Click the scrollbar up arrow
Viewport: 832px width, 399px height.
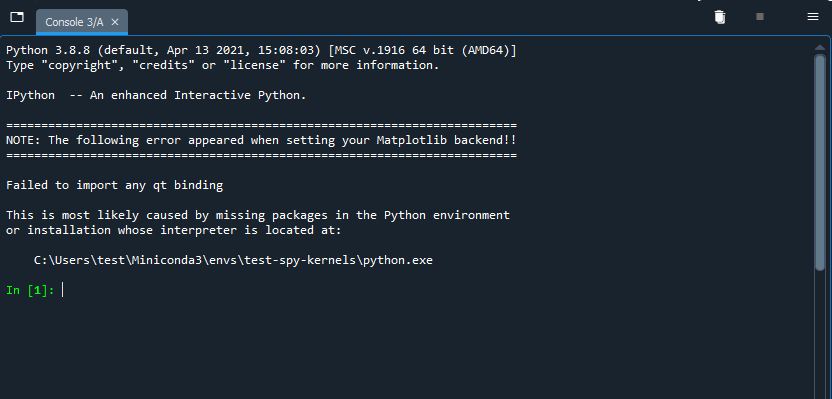coord(820,48)
